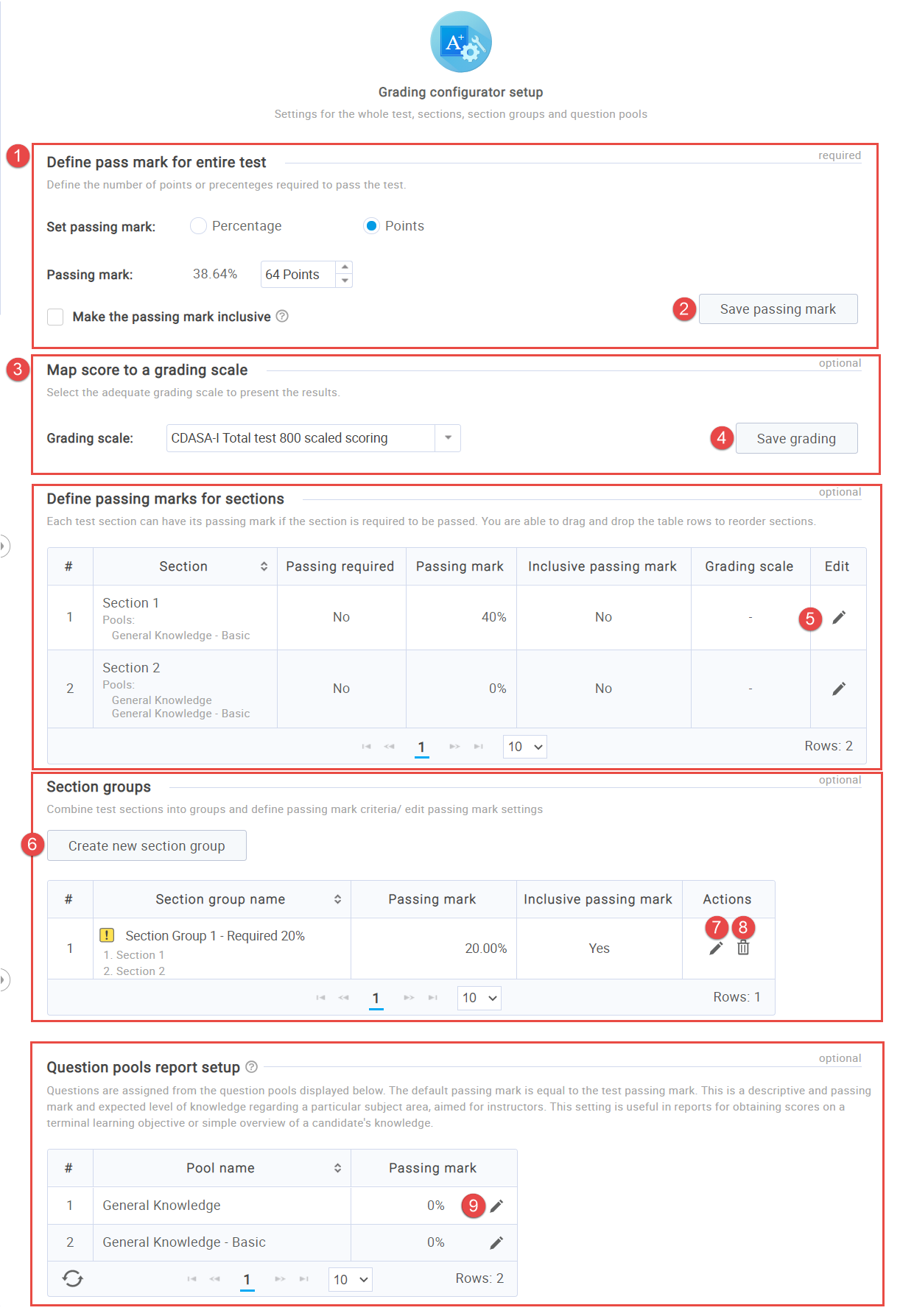Image resolution: width=914 pixels, height=1316 pixels.
Task: Refresh the question pools table
Action: point(72,1278)
